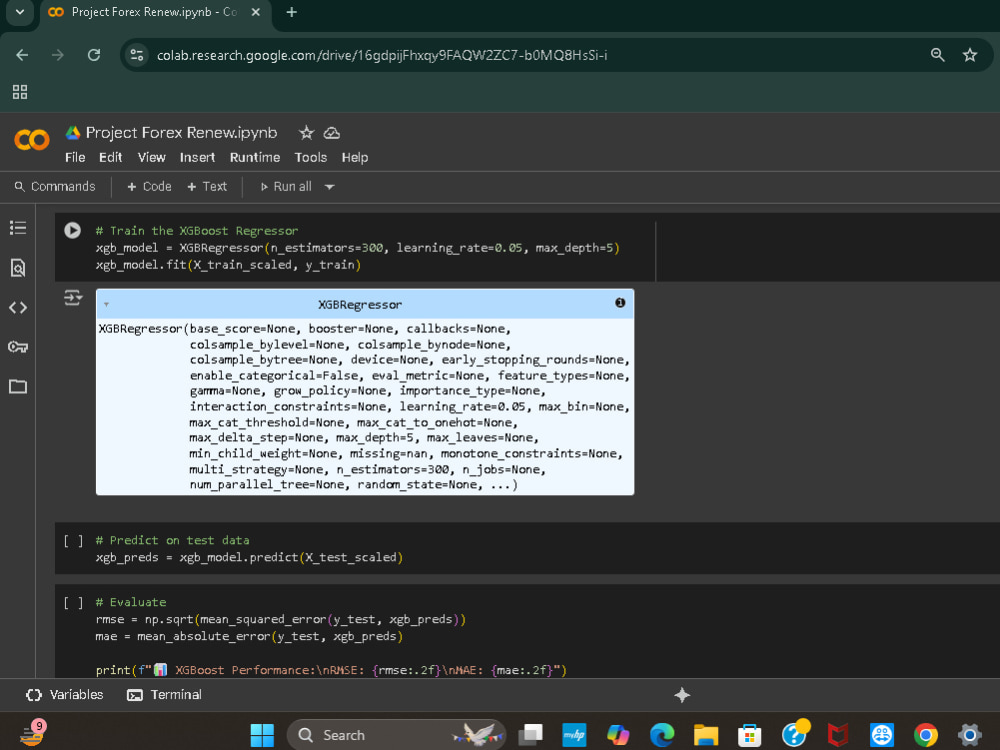1000x750 pixels.
Task: Reload the Colab page
Action: pos(94,55)
